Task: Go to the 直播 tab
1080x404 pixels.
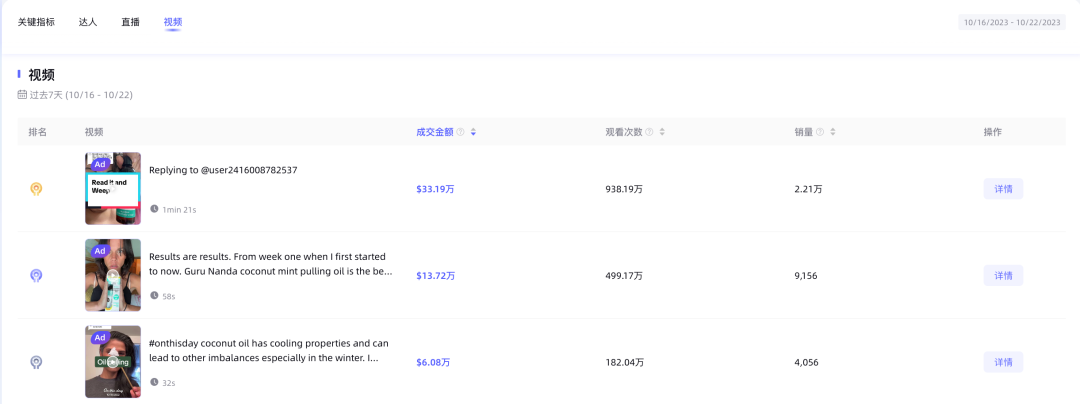Action: point(130,22)
